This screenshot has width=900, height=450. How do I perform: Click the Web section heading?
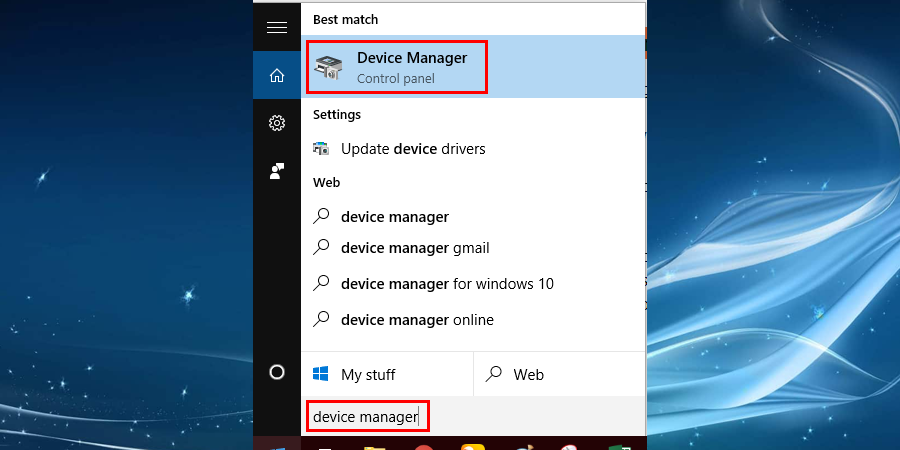coord(327,183)
